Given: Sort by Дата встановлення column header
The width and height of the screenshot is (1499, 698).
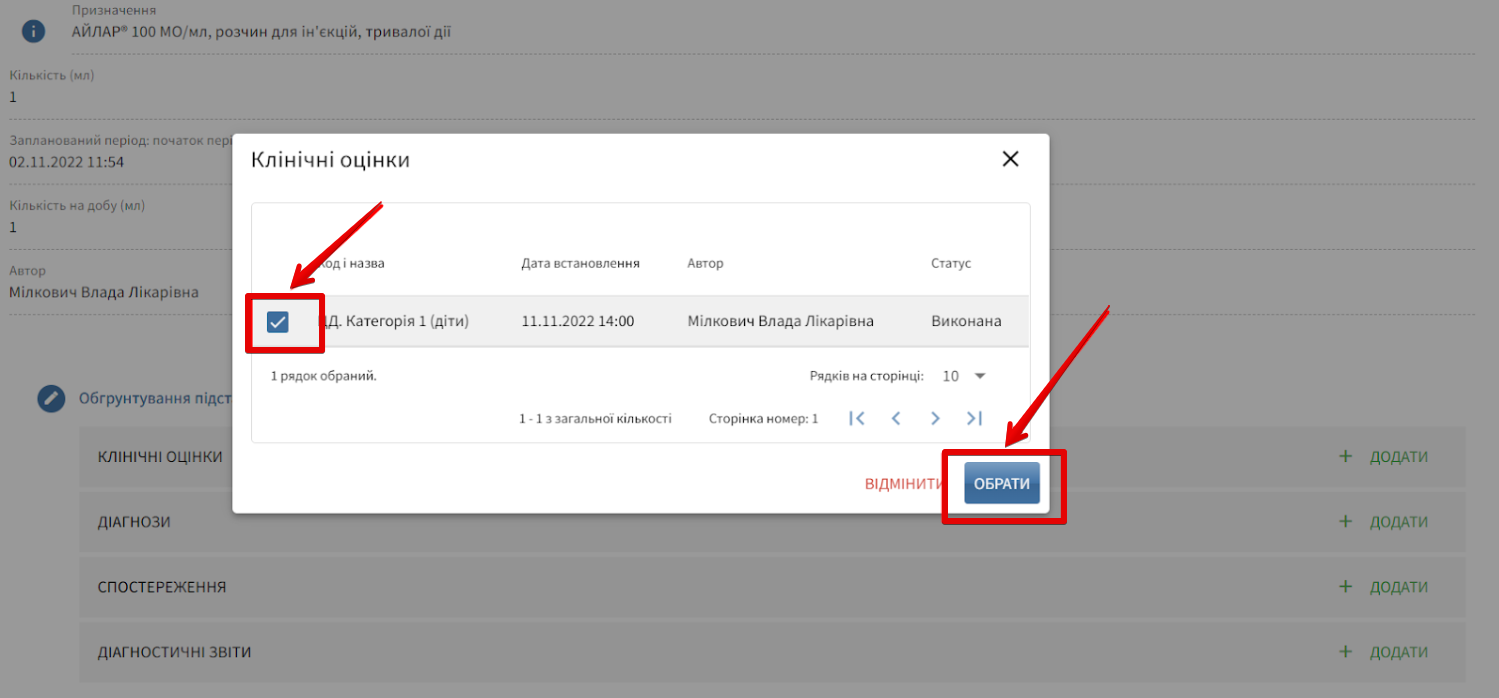Looking at the screenshot, I should [580, 264].
